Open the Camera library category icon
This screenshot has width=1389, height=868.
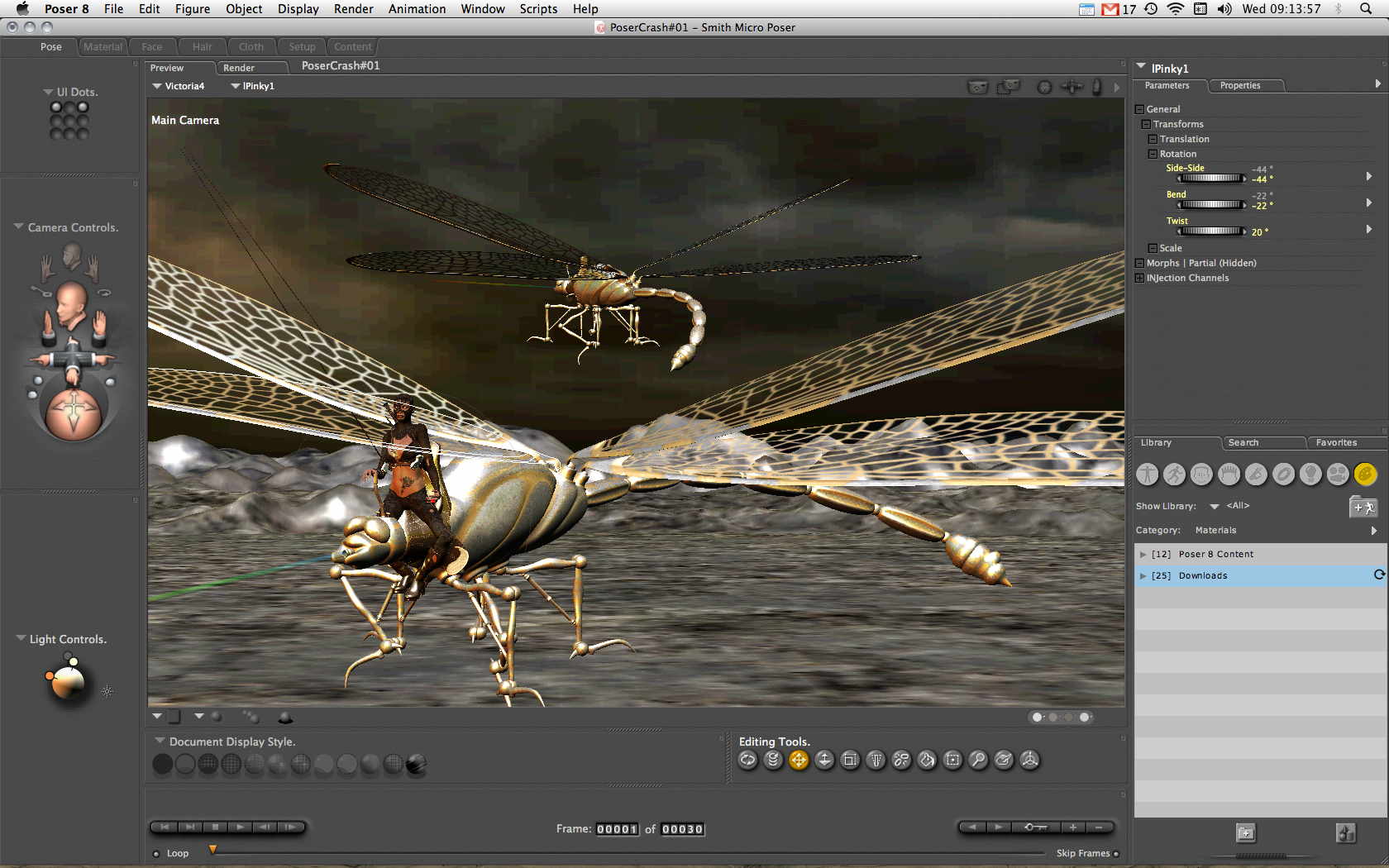click(x=1338, y=474)
